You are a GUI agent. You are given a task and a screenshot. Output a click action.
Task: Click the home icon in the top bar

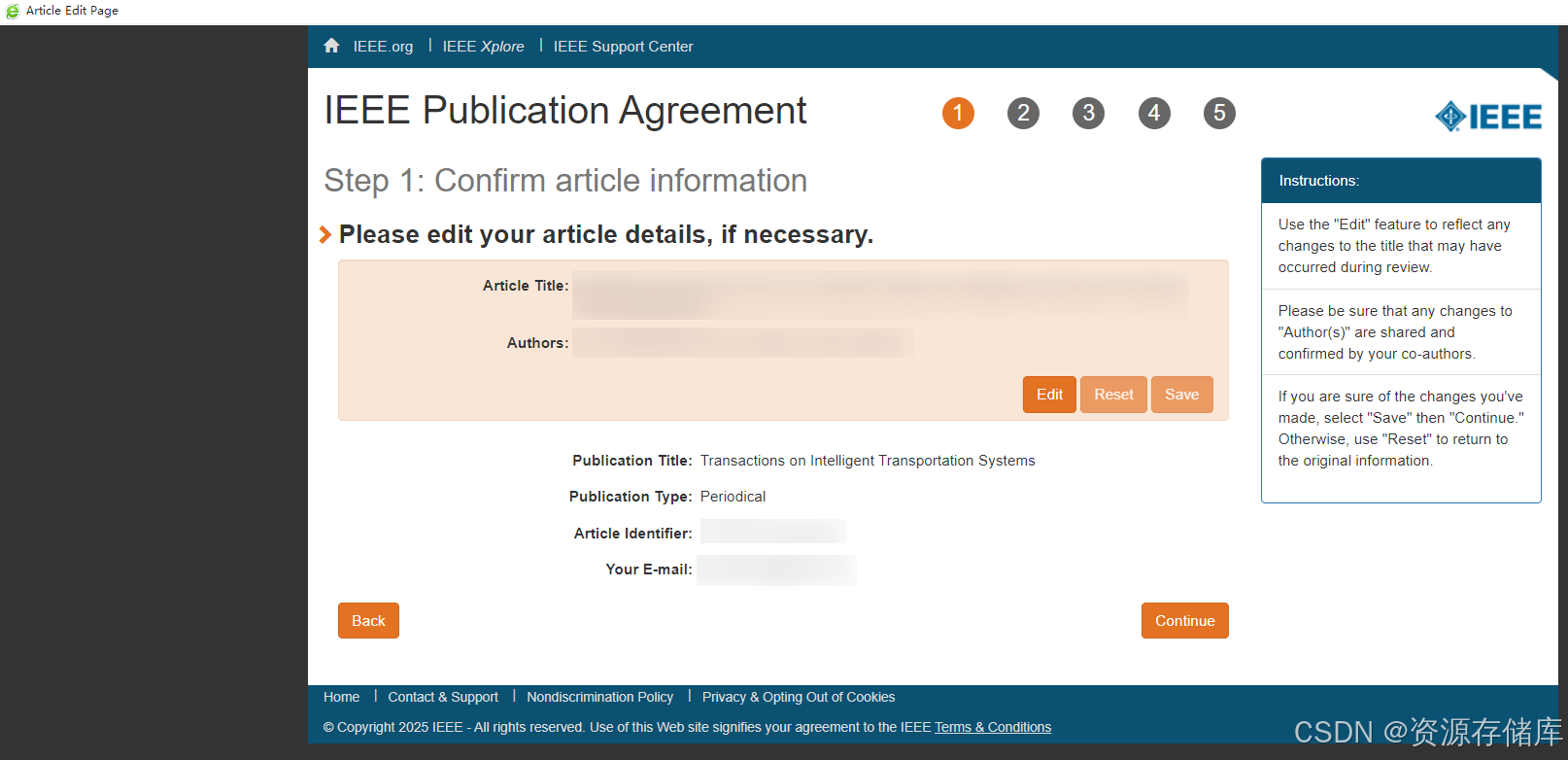click(331, 46)
